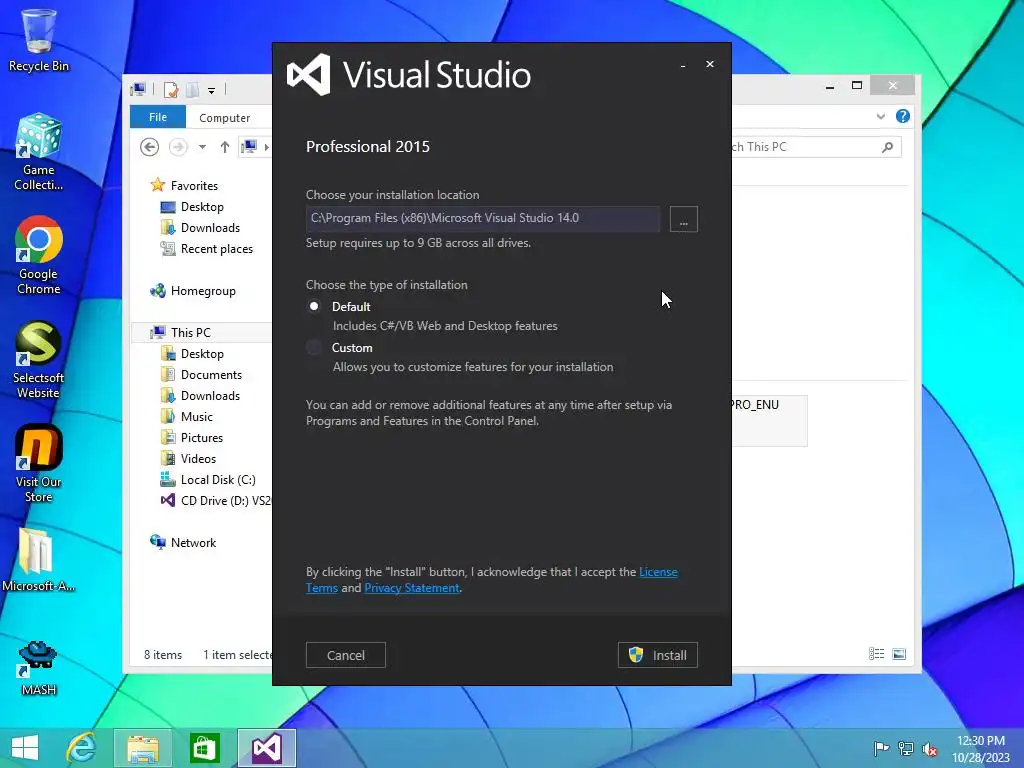Click the network tray icon
Screen dimensions: 1024x768
tap(906, 749)
